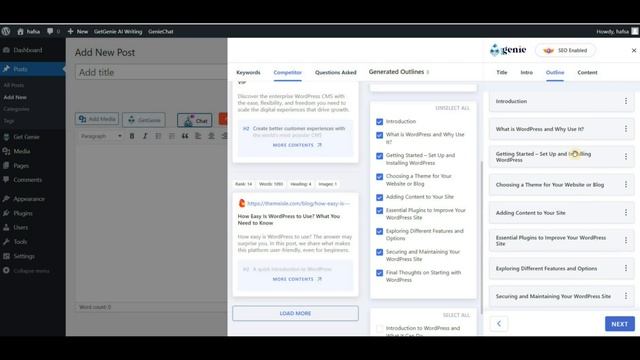Close the Genie panel with the X
Image resolution: width=640 pixels, height=360 pixels.
(633, 50)
